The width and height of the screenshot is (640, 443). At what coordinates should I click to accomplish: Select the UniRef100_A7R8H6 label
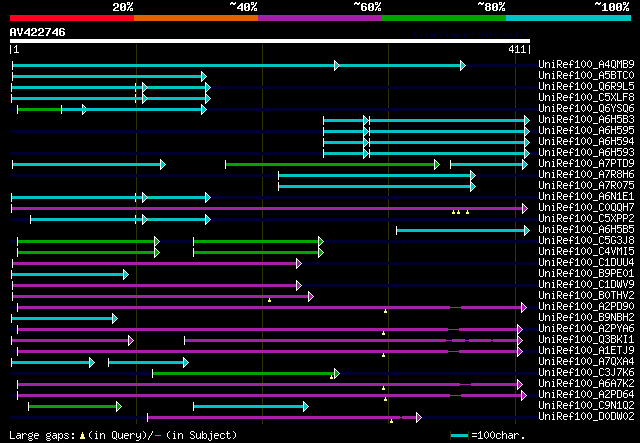(586, 175)
